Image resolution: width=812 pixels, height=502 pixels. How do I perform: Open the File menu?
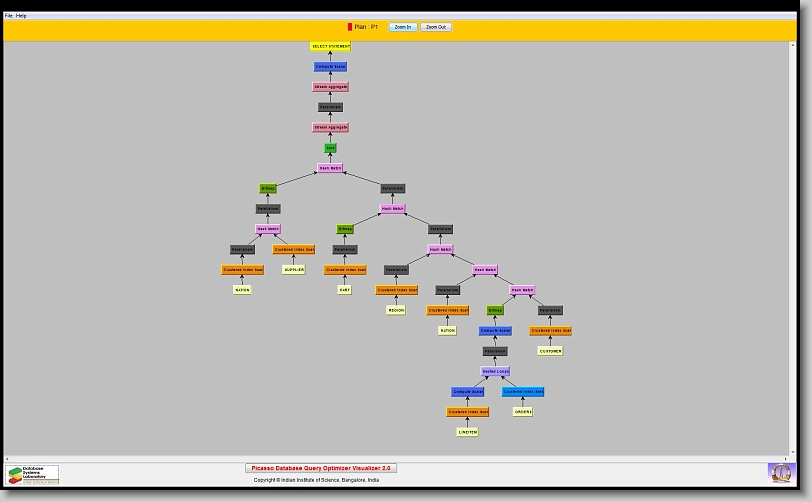point(9,16)
